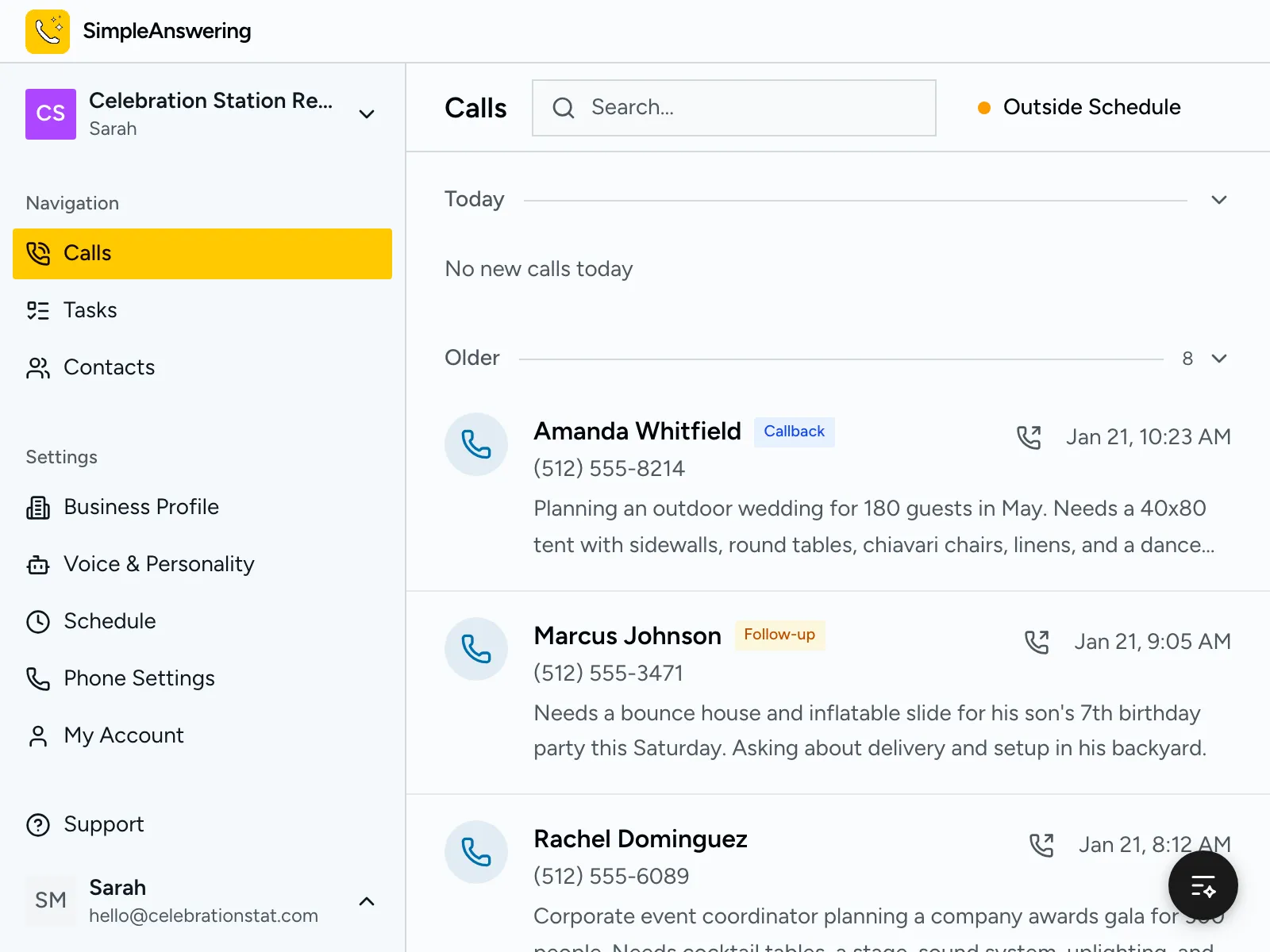Click the SimpleAnswering logo icon
This screenshot has width=1270, height=952.
48,31
